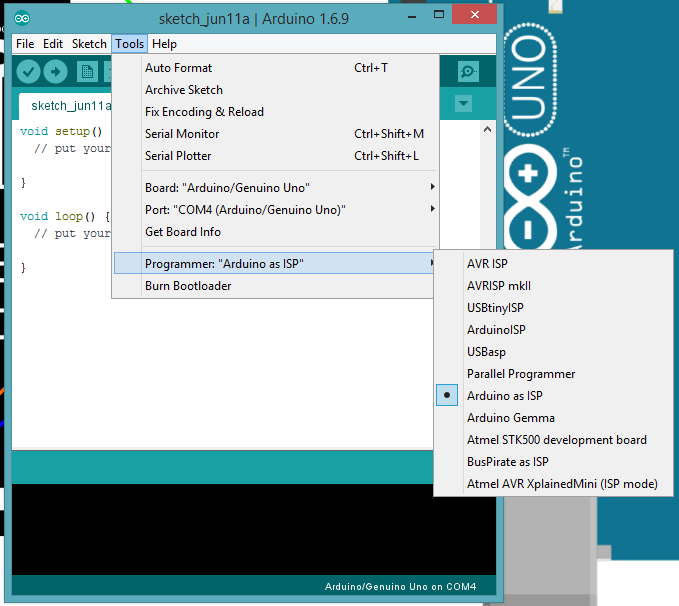679x606 pixels.
Task: Minimize the Arduino window
Action: [412, 16]
